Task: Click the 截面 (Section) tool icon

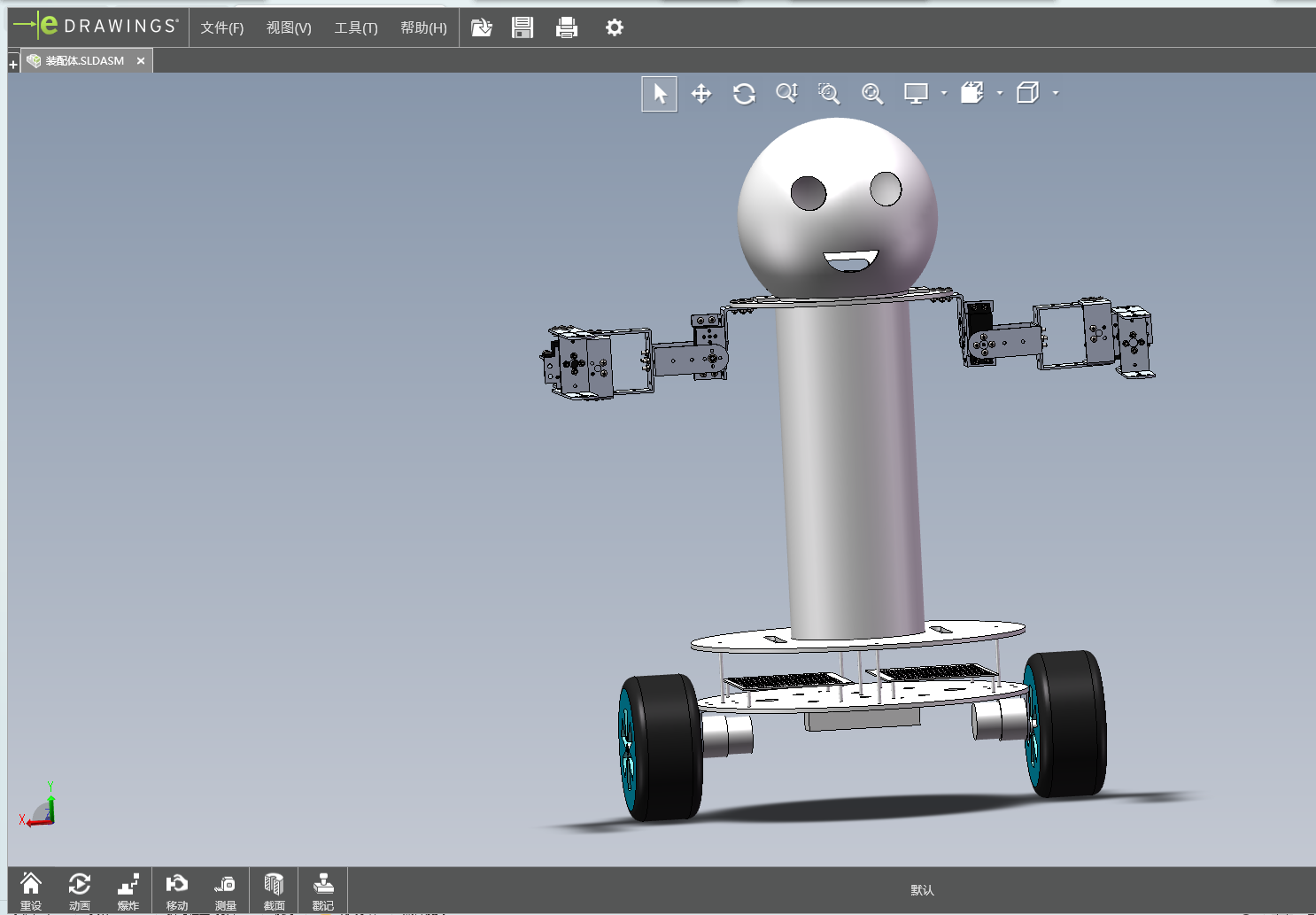Action: pos(274,889)
